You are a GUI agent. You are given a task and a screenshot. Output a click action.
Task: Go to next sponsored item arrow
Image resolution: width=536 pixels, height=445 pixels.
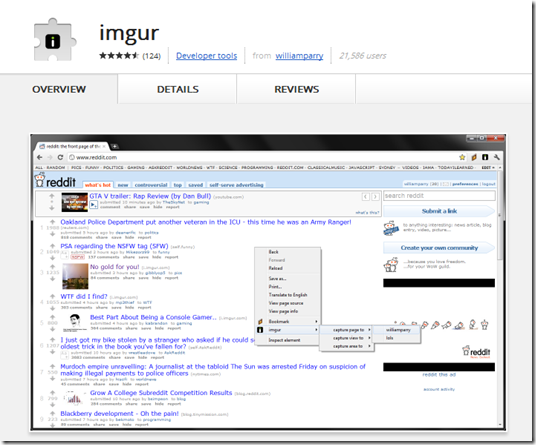click(375, 197)
